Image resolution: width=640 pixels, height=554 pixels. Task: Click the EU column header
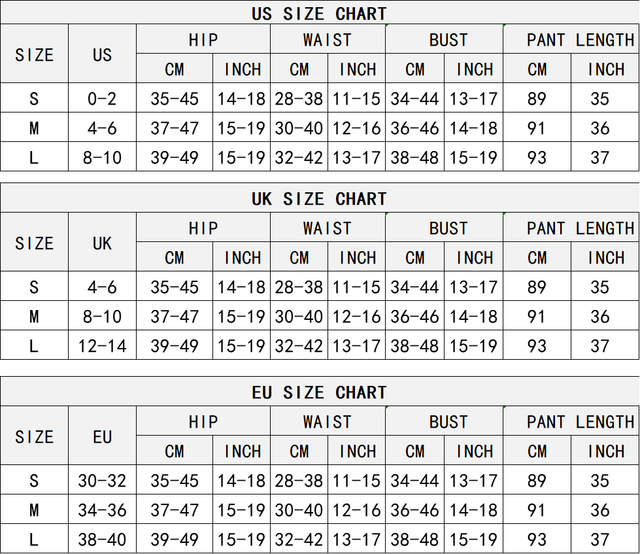coord(102,437)
